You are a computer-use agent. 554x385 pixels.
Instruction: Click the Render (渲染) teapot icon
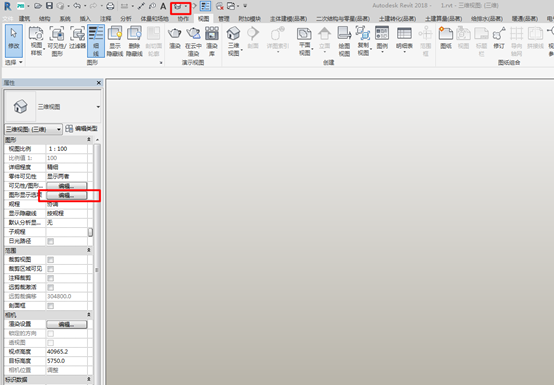coord(175,37)
